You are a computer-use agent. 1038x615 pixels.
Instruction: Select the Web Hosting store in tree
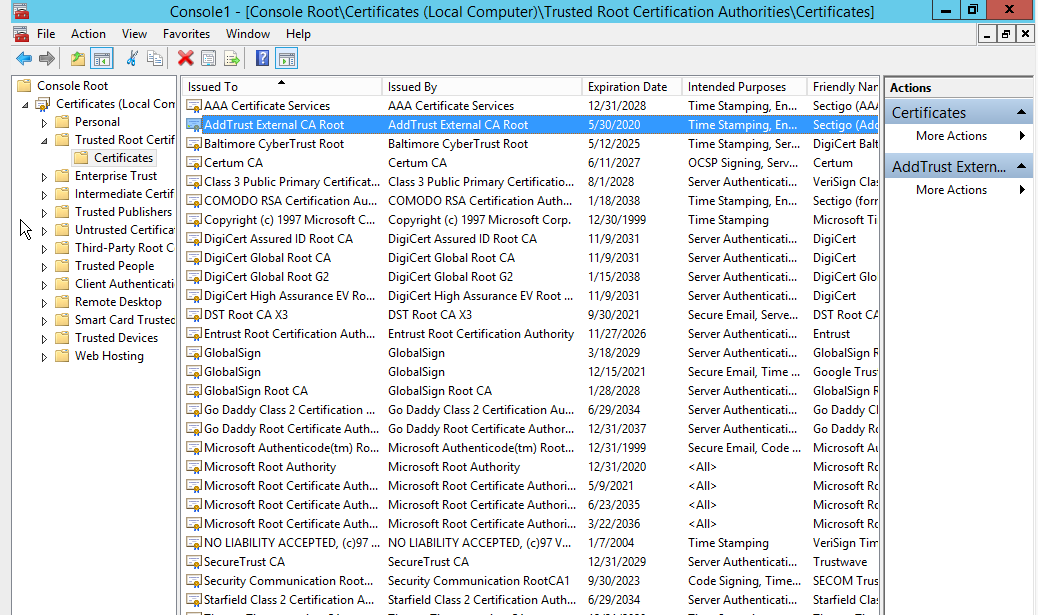click(109, 356)
